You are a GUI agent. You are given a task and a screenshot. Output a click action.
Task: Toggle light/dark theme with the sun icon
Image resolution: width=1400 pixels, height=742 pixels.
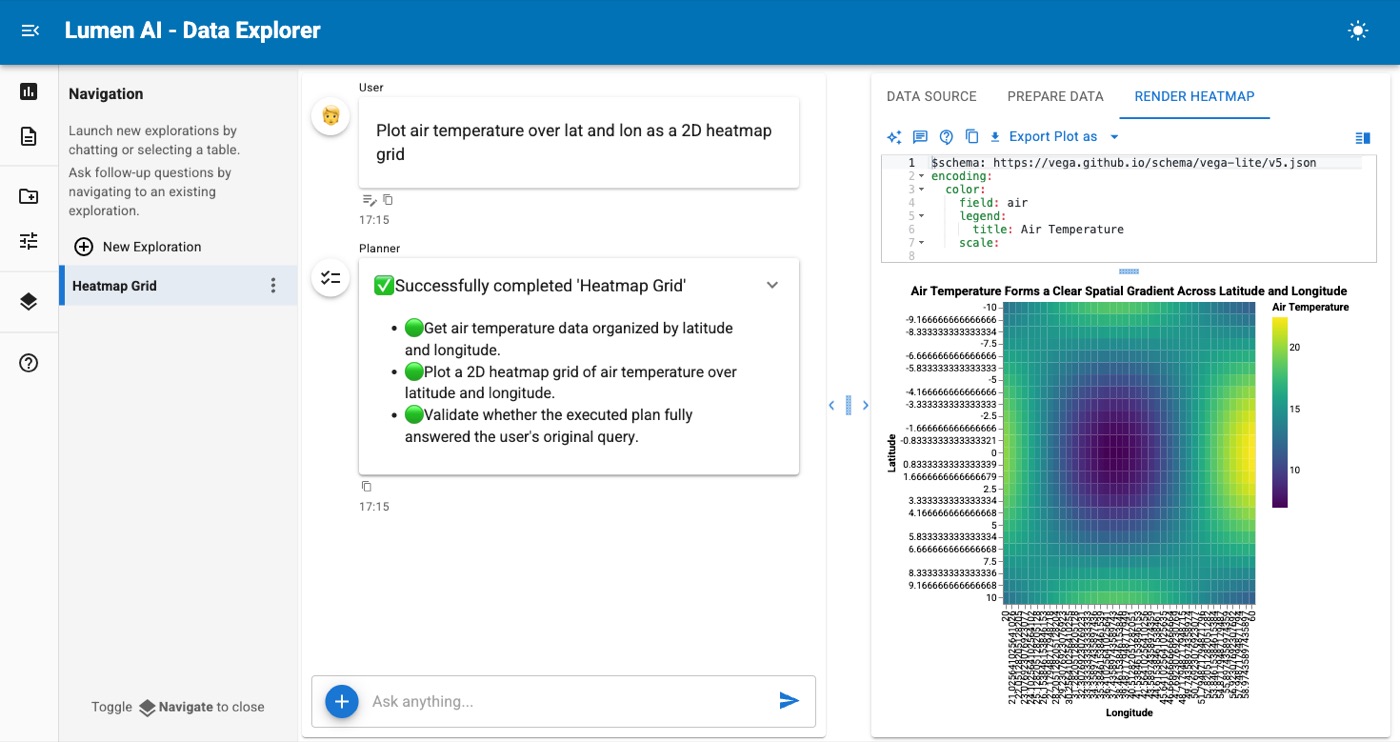coord(1357,31)
